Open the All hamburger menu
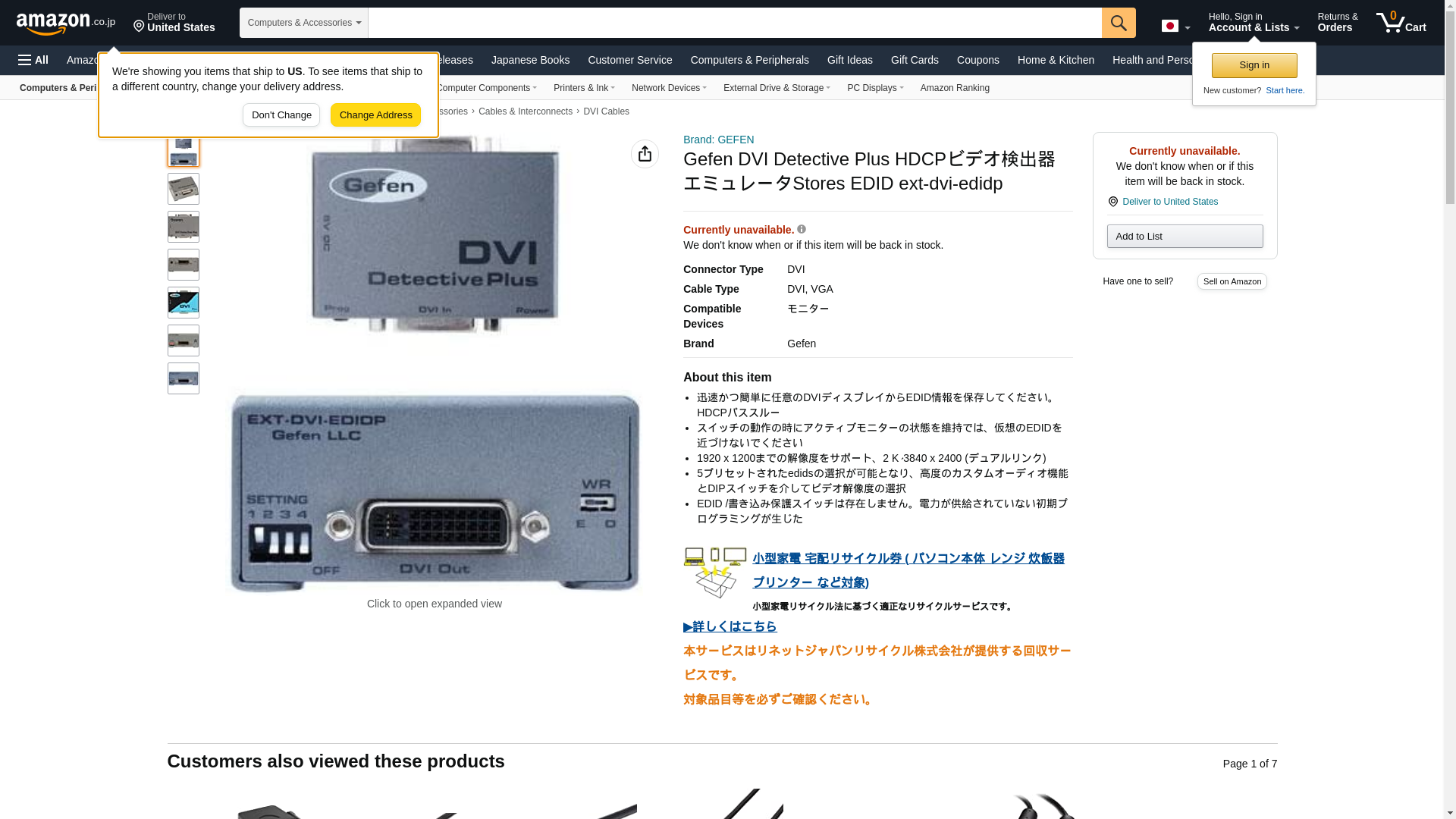1456x819 pixels. [x=33, y=60]
